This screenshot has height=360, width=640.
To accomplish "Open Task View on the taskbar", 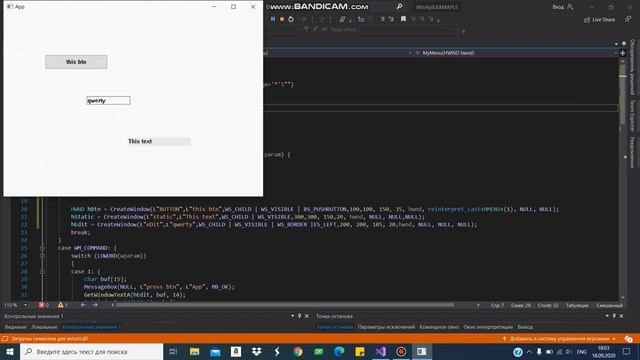I will click(x=173, y=351).
